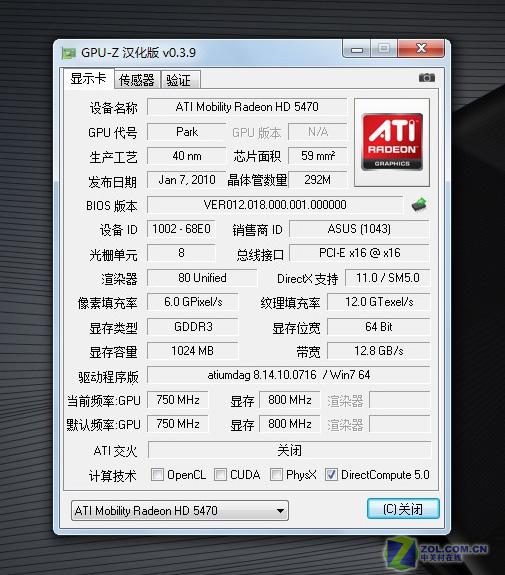Check the PhysX checkbox
The height and width of the screenshot is (575, 505).
coord(276,474)
